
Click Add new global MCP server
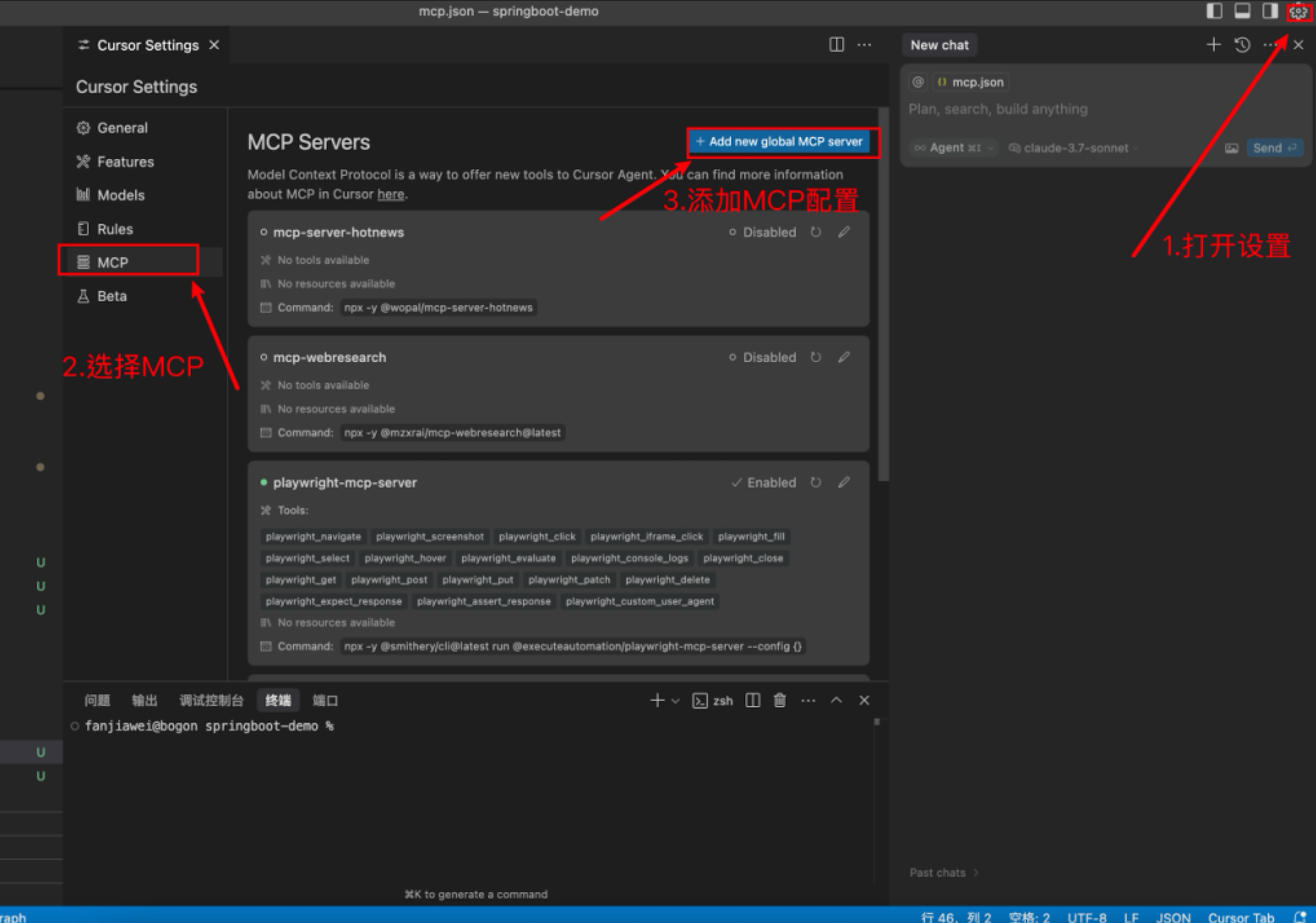[x=779, y=142]
